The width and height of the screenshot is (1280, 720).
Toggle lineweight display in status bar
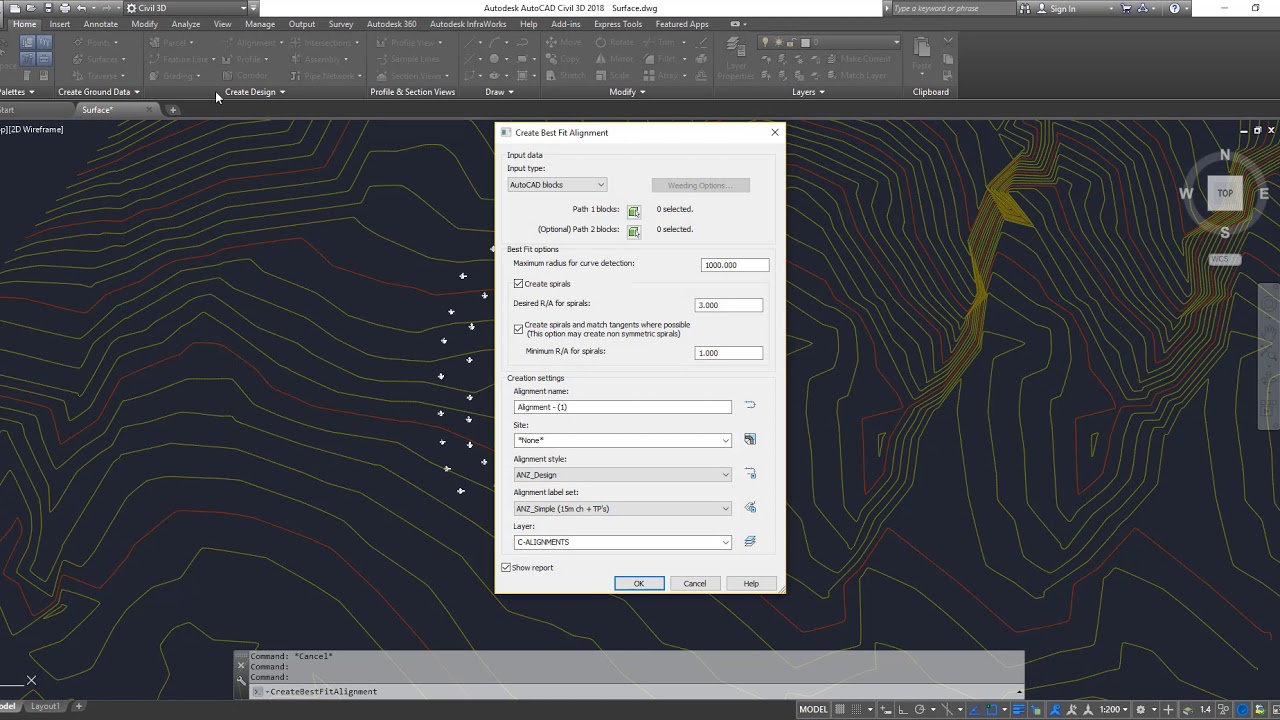pos(1019,709)
